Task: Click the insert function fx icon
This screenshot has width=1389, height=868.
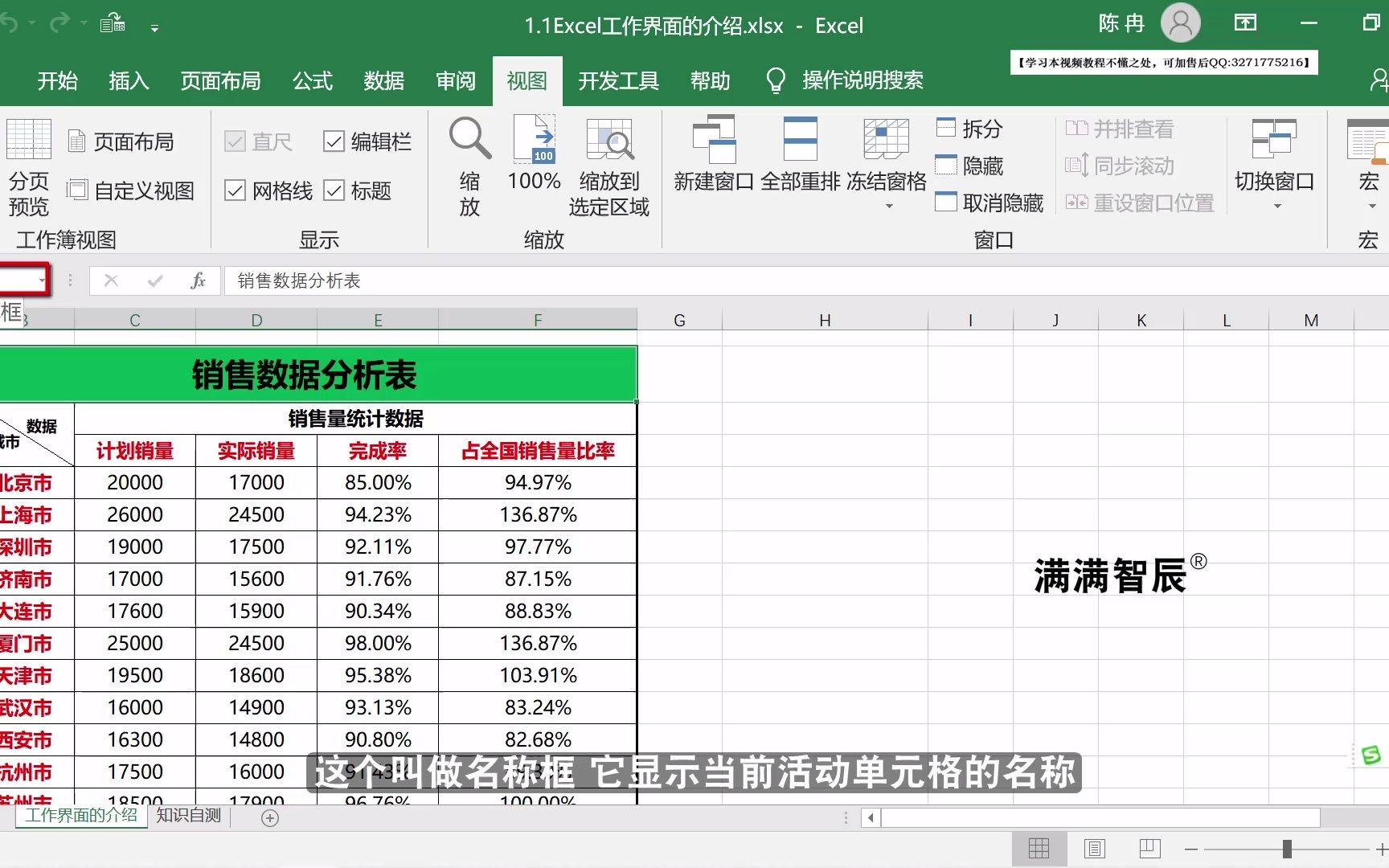Action: [198, 280]
